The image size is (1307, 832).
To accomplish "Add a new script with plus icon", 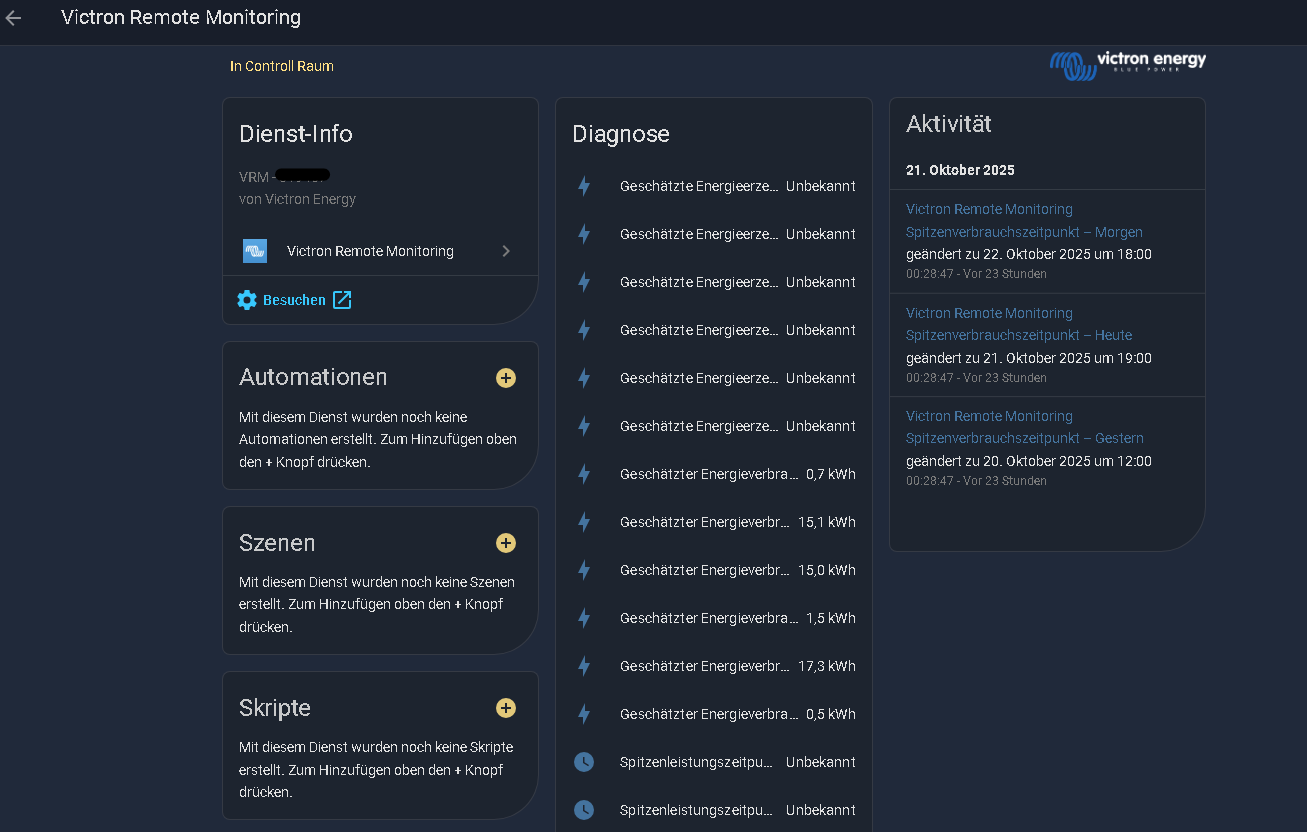I will [x=506, y=708].
